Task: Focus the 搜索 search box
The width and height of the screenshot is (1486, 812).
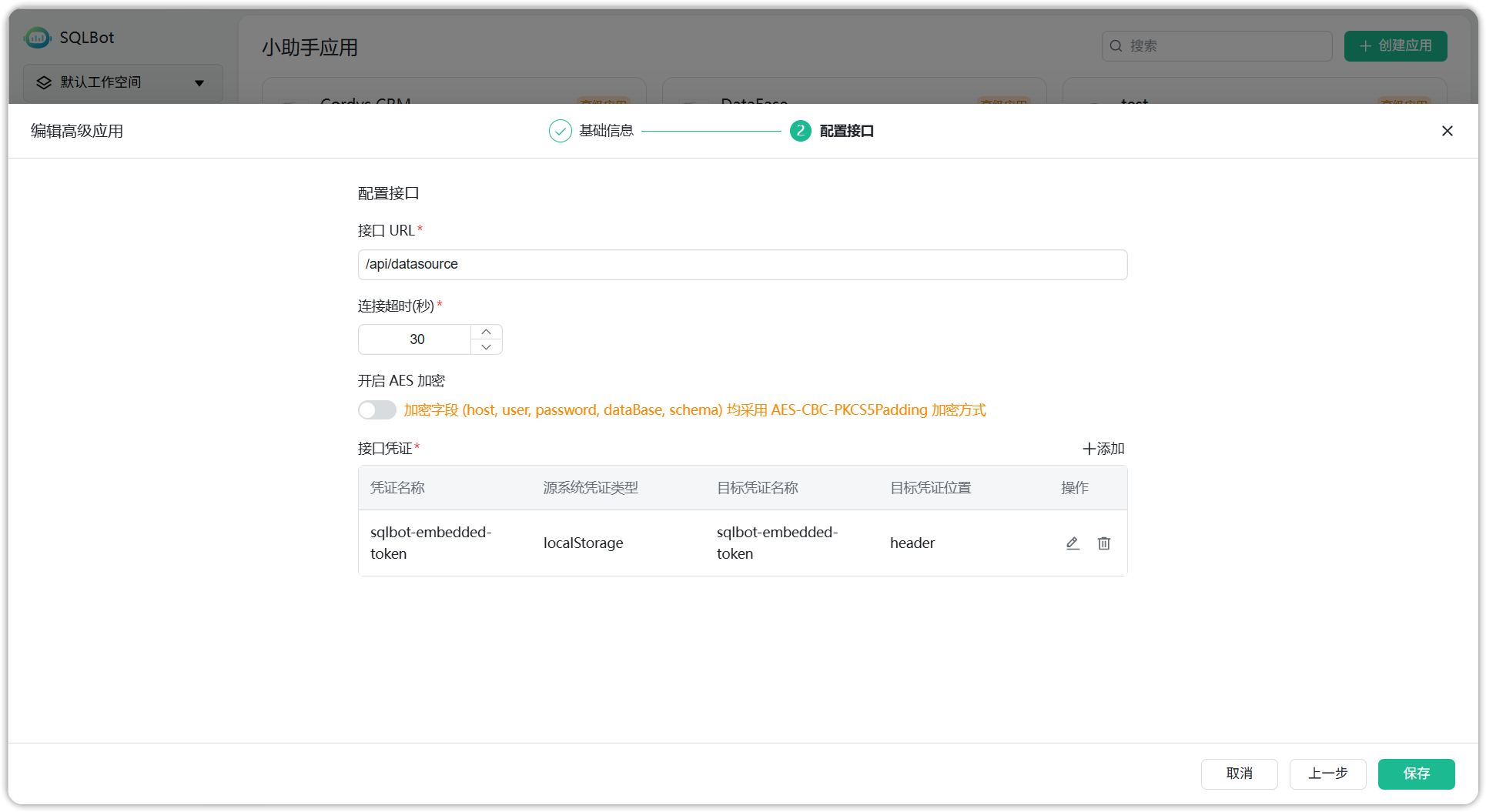Action: click(x=1217, y=46)
